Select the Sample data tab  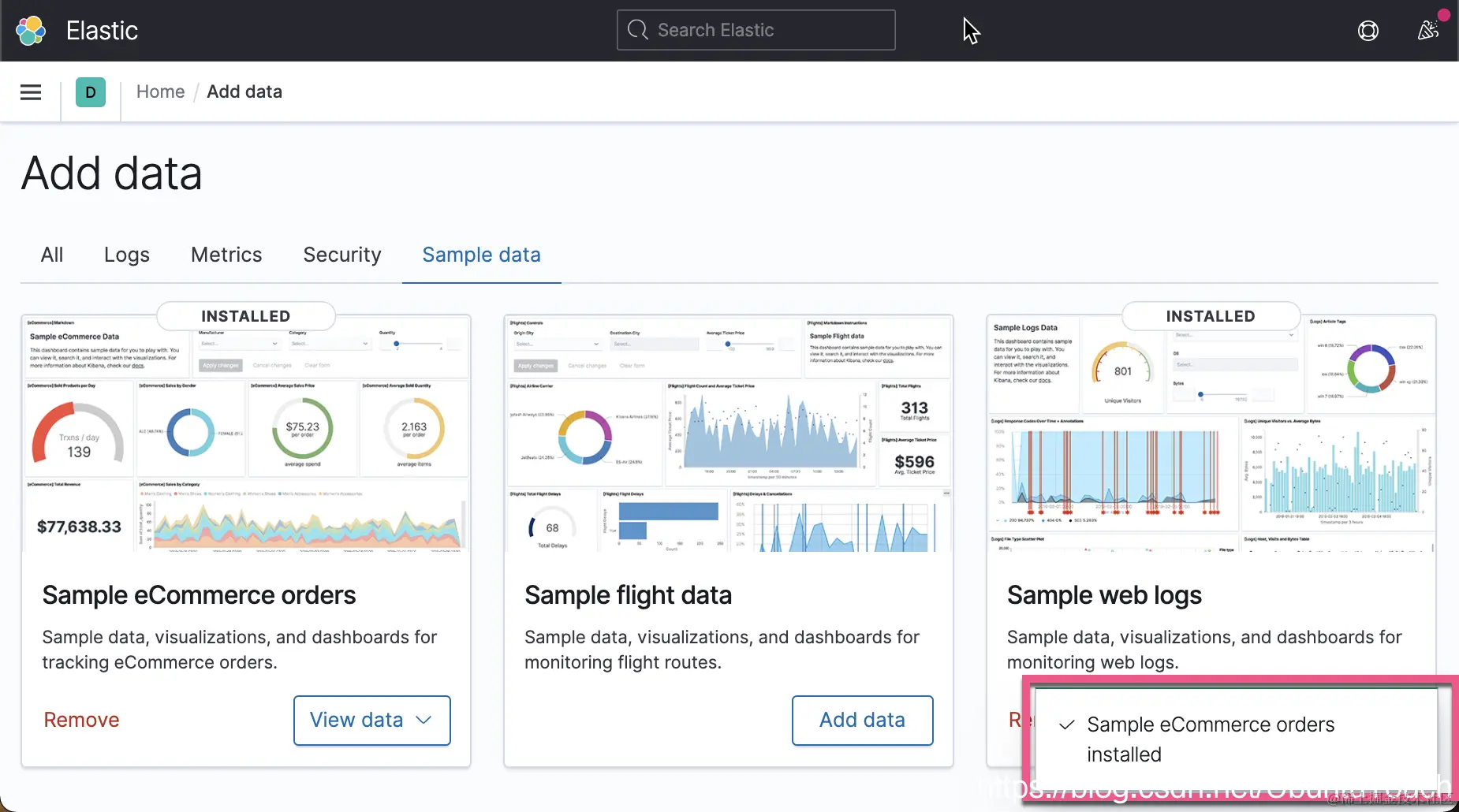point(482,255)
